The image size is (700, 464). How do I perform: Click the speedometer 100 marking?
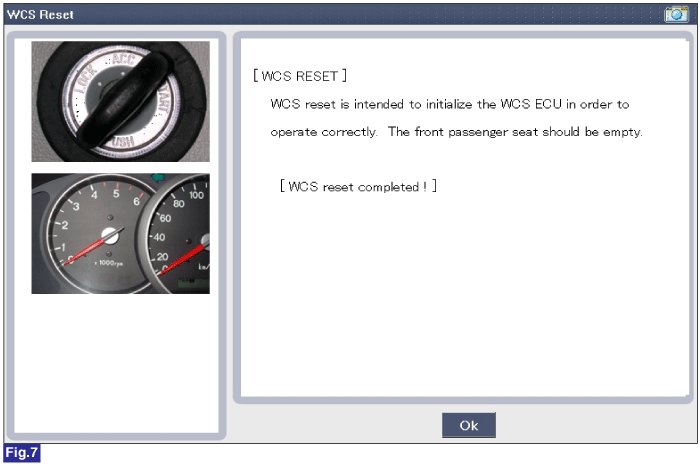(196, 195)
